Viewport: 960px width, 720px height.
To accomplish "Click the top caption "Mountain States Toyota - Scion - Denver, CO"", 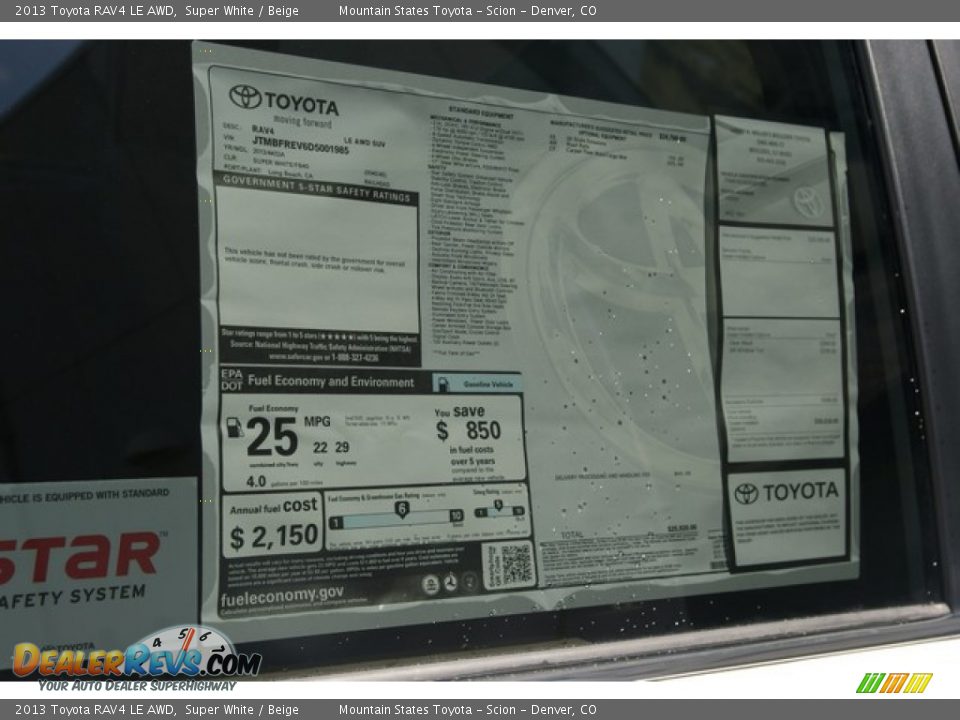I will pyautogui.click(x=468, y=10).
